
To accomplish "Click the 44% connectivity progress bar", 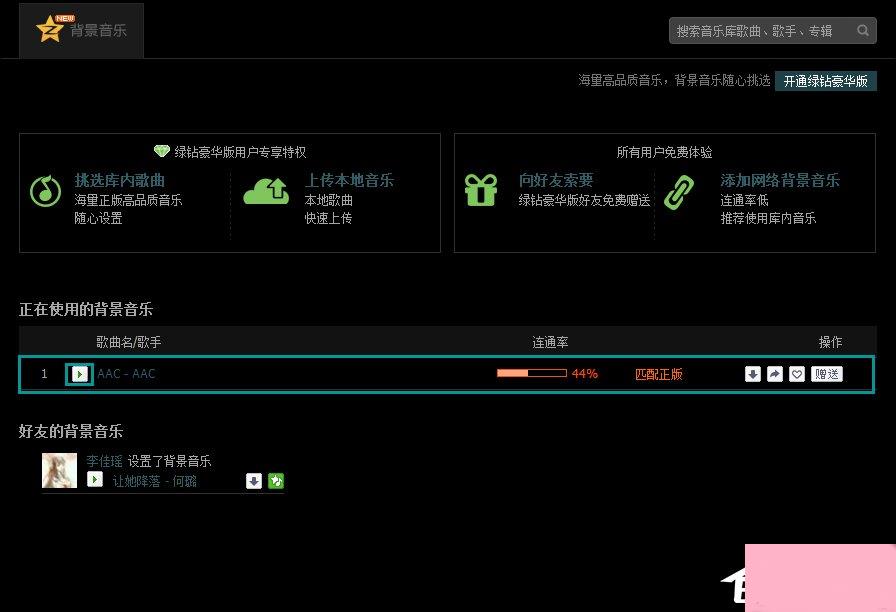I will 532,373.
